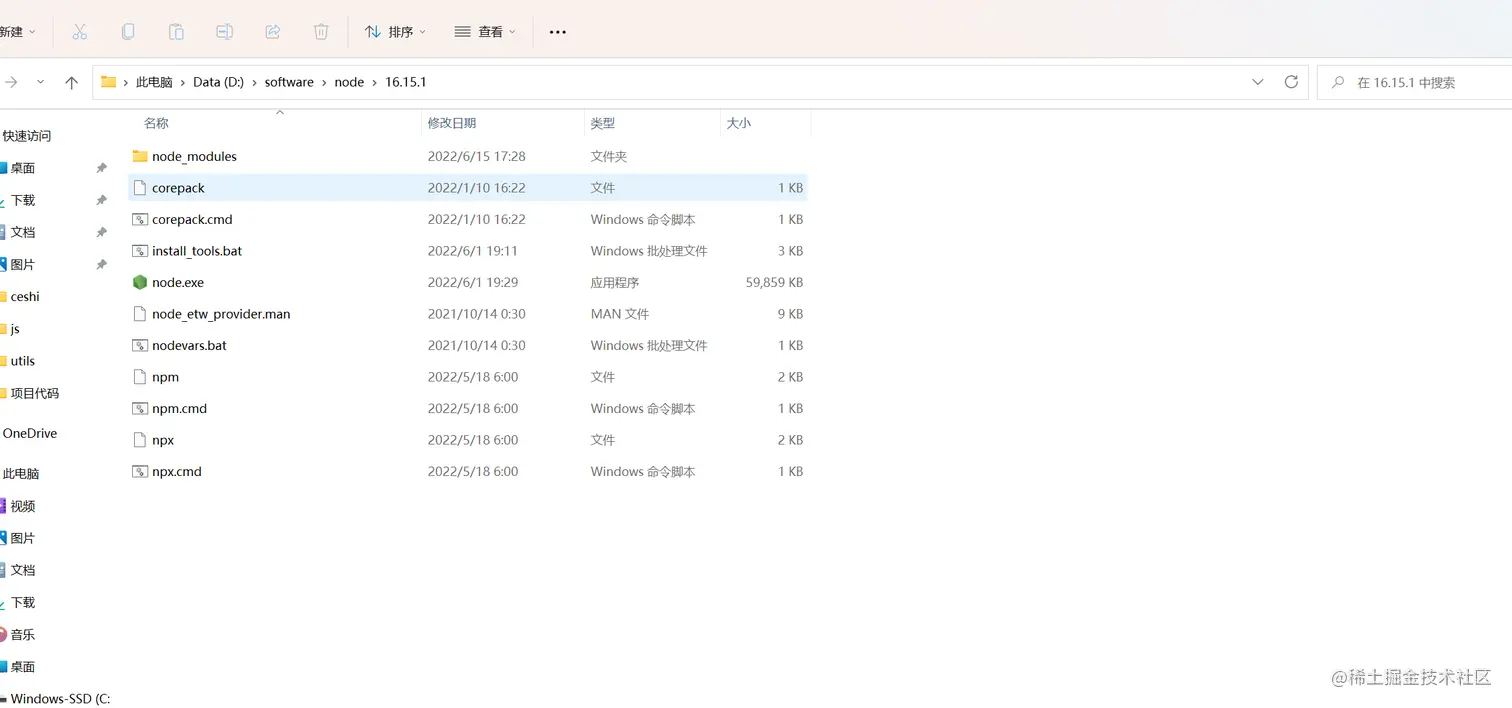Open recent locations dropdown near navigation arrows
The image size is (1512, 708).
pos(40,83)
